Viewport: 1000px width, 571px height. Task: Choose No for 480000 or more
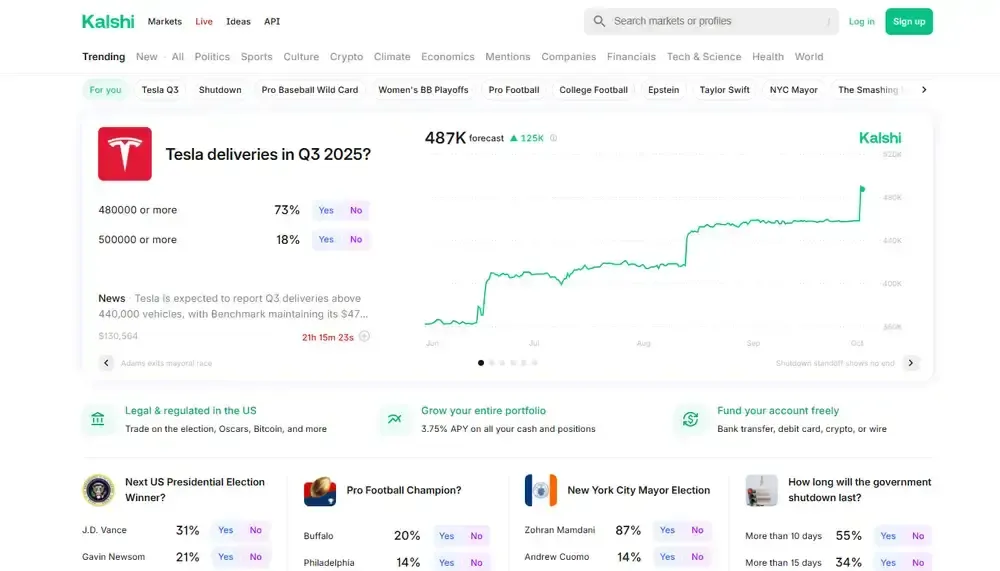click(x=356, y=210)
